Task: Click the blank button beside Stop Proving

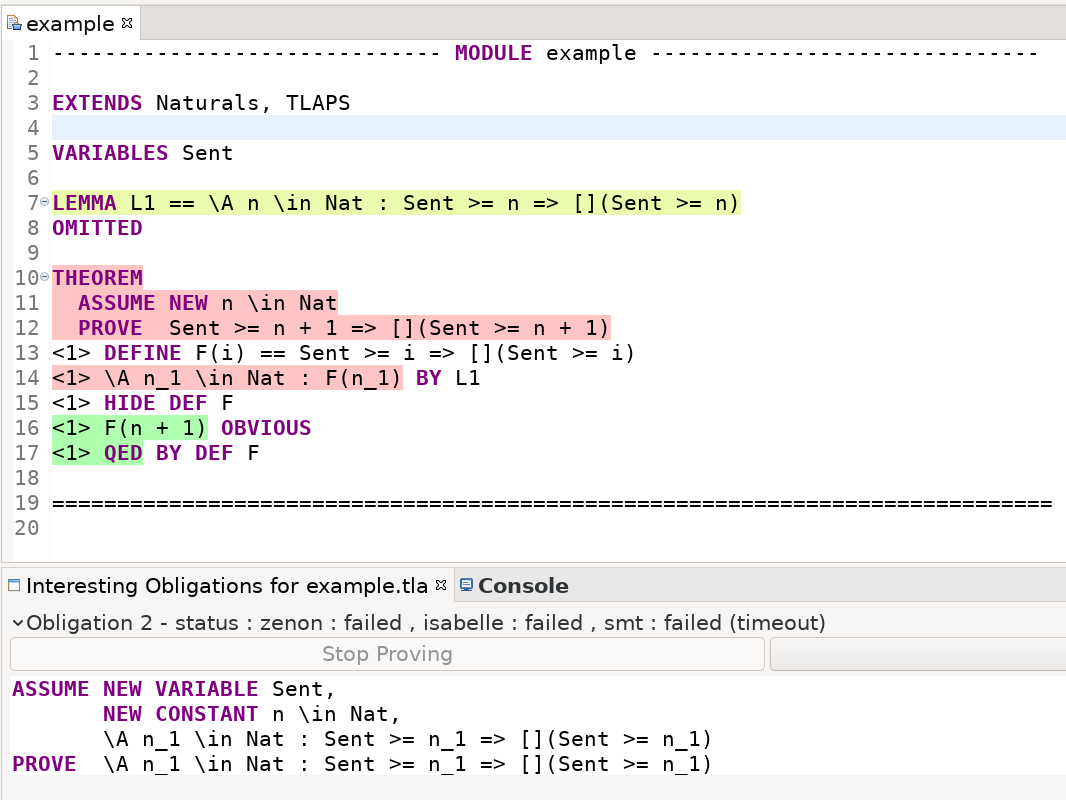Action: pyautogui.click(x=916, y=654)
